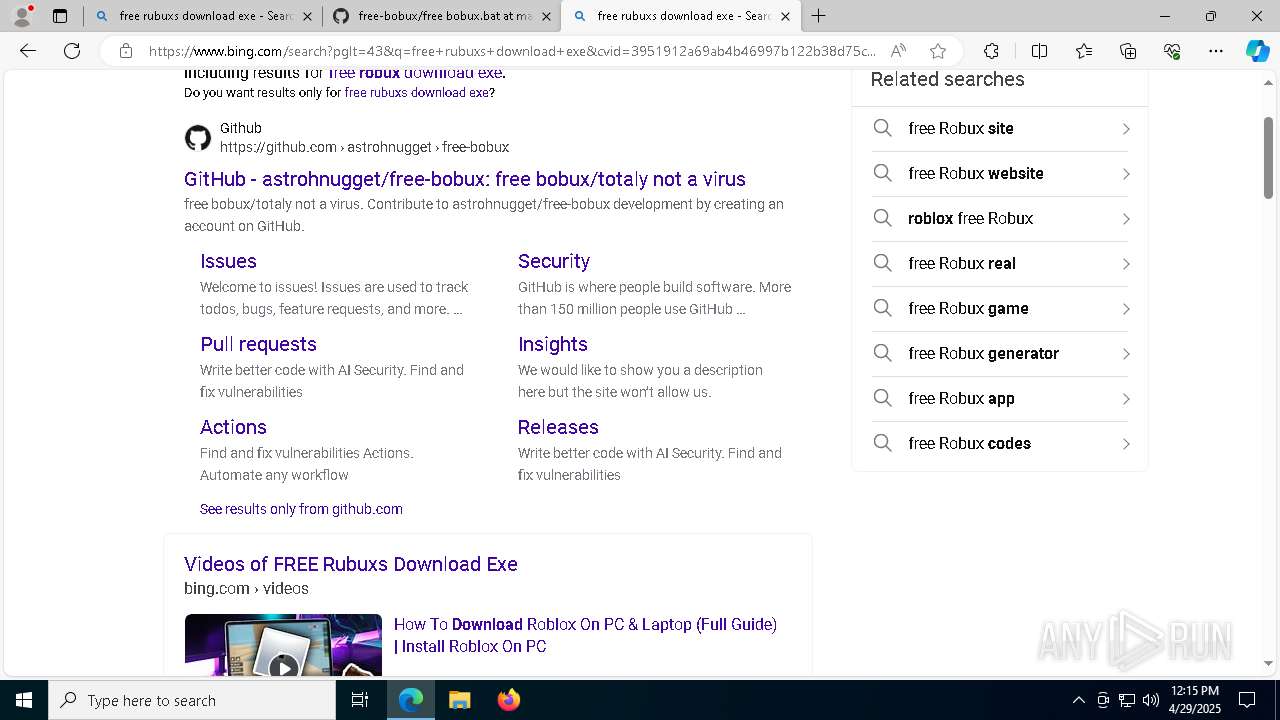
Task: Click magnifier icon beside free Robux site
Action: tap(882, 128)
